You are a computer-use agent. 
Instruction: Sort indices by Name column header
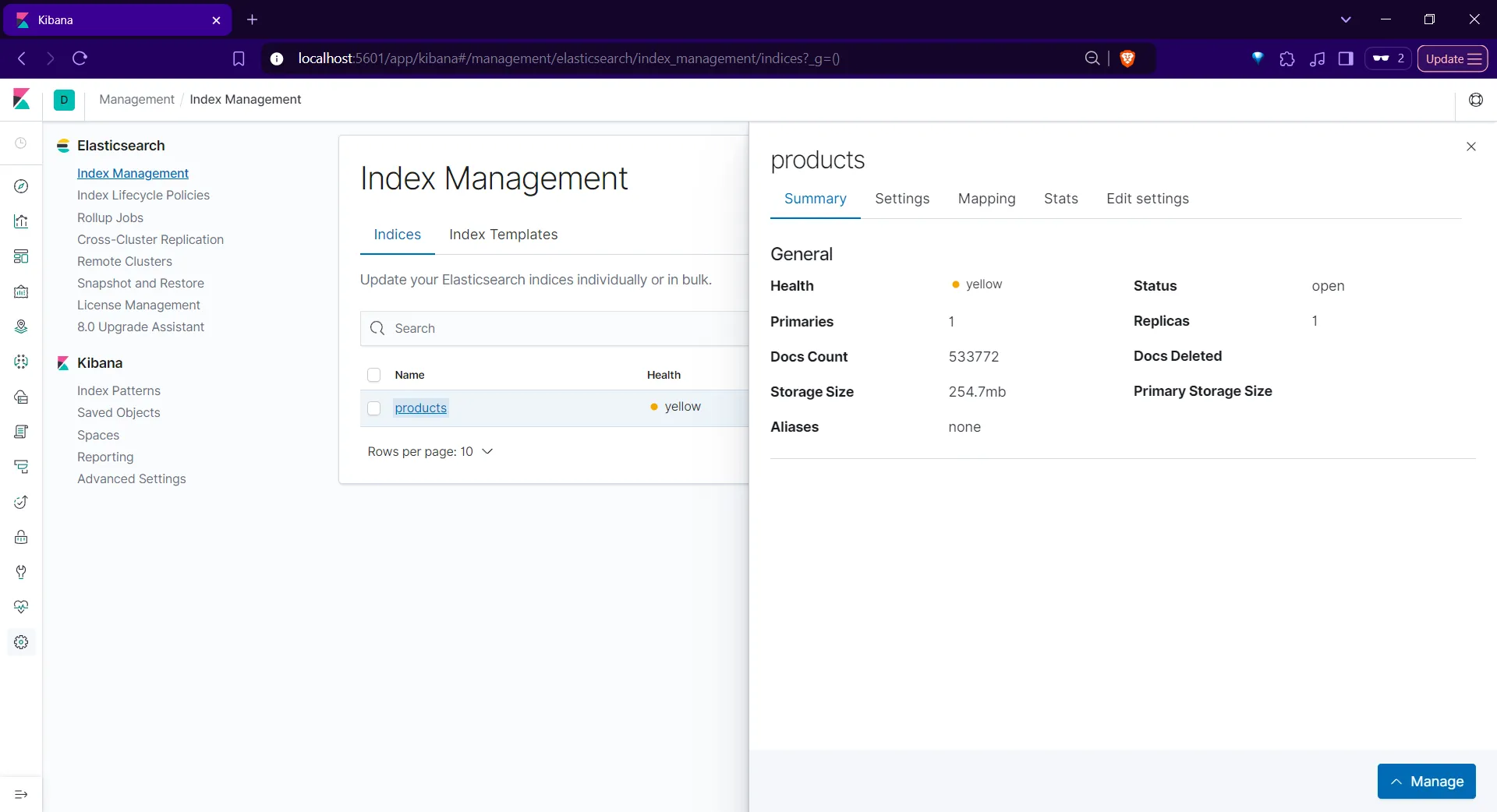click(x=409, y=375)
